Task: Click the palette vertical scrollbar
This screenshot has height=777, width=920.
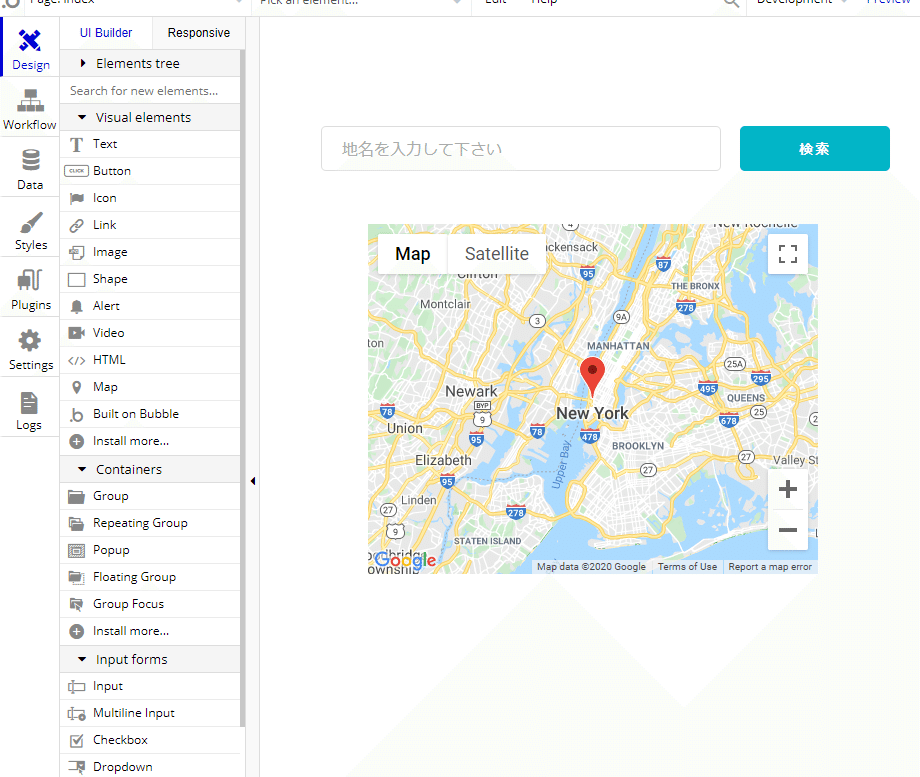Action: click(242, 387)
